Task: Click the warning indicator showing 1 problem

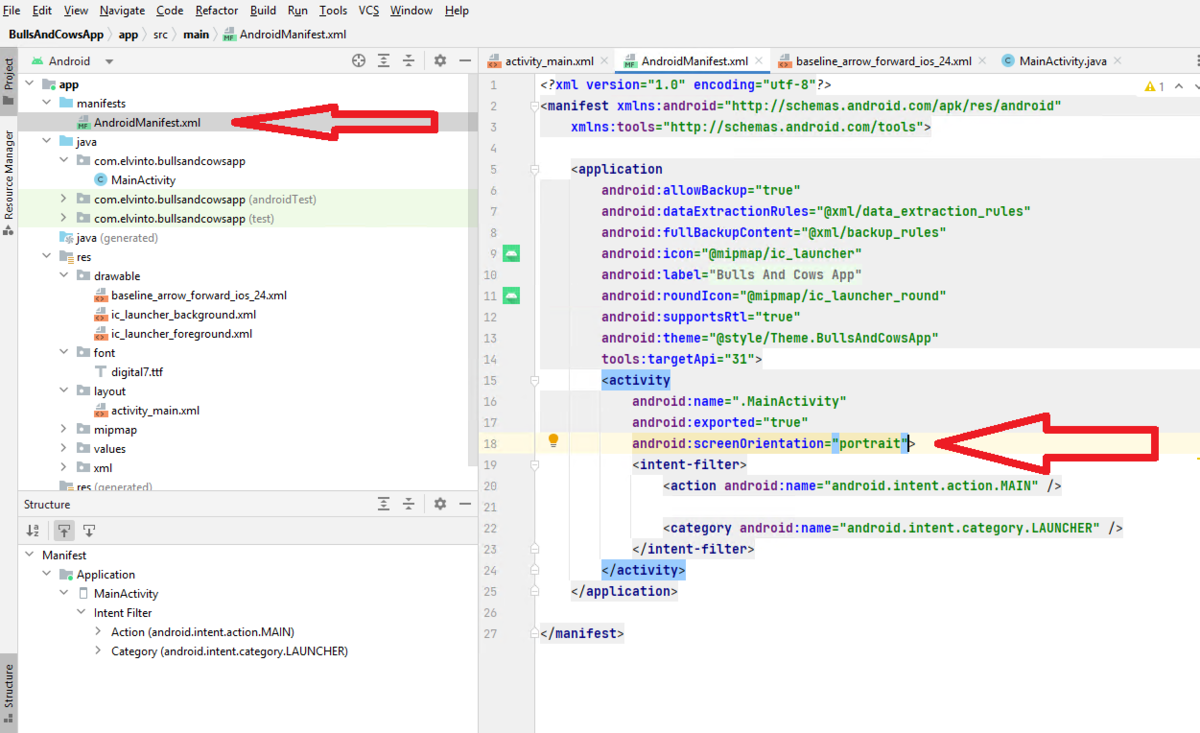Action: point(1154,86)
